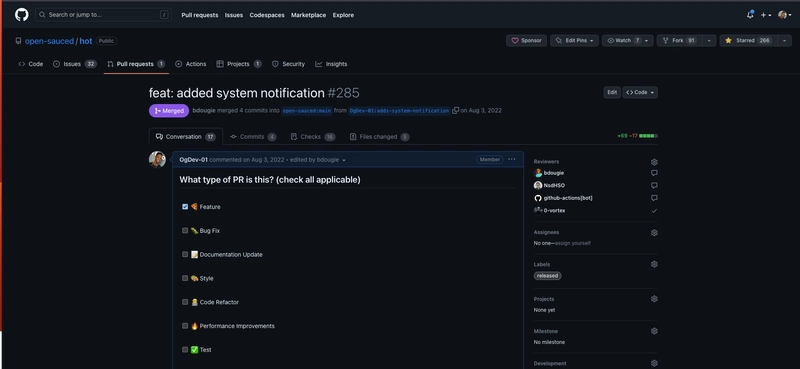Toggle the Style checkbox
The height and width of the screenshot is (369, 800).
tap(185, 278)
